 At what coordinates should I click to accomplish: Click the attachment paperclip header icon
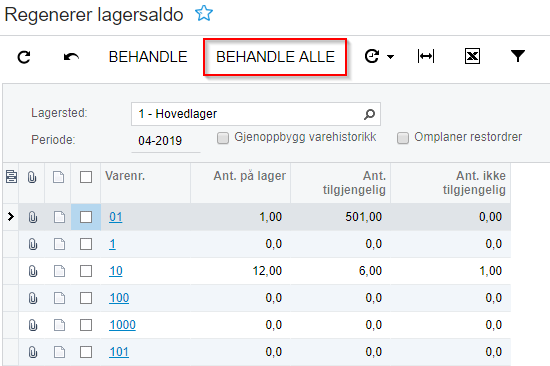(x=32, y=177)
